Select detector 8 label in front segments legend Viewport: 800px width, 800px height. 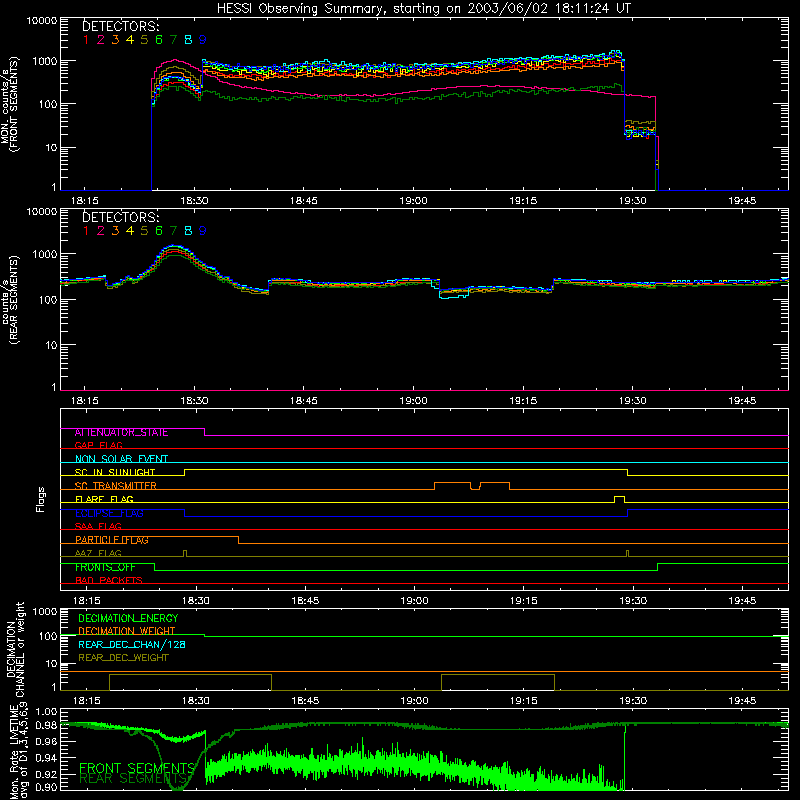coord(188,40)
